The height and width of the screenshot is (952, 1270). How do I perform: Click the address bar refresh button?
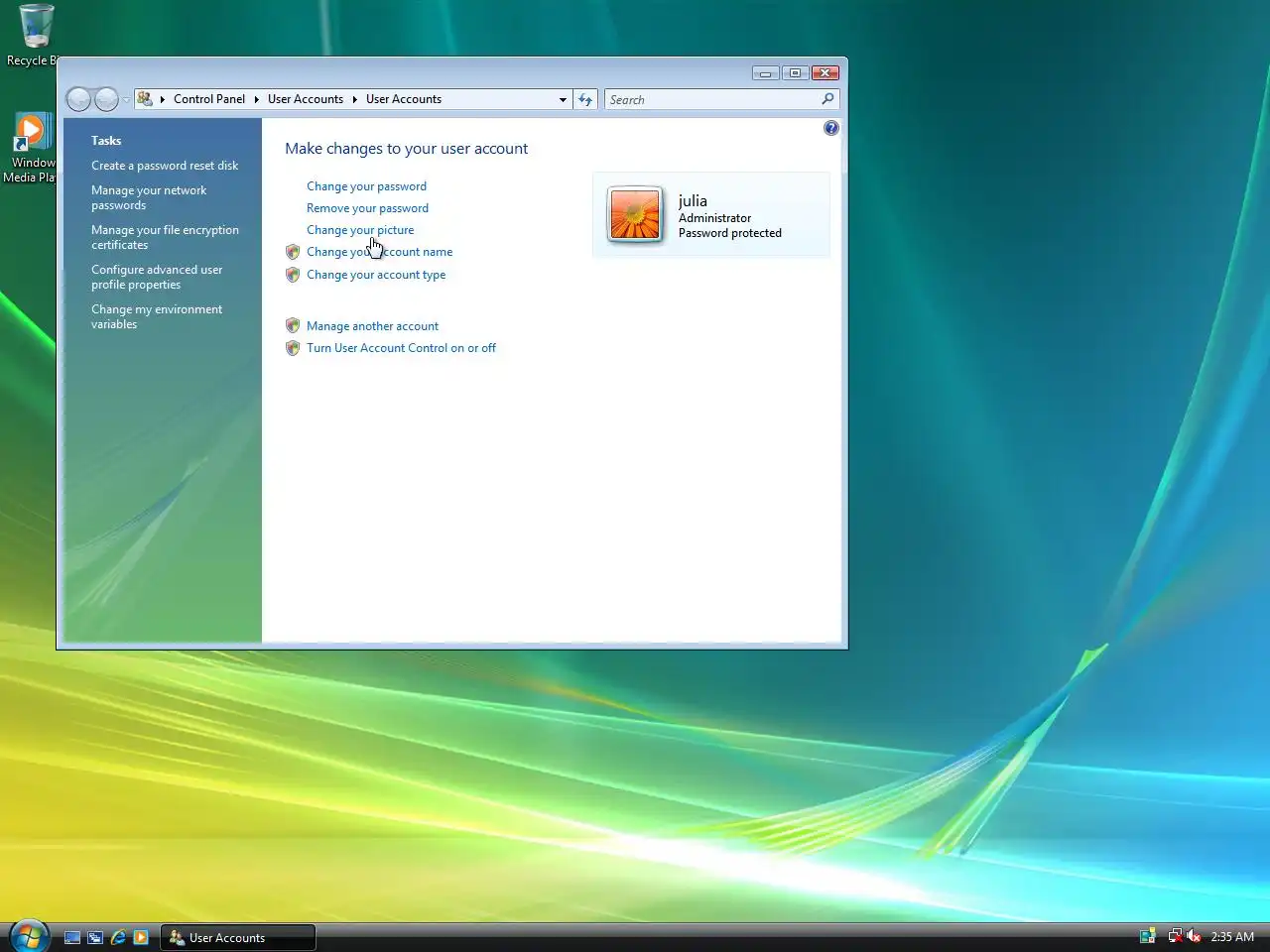[x=585, y=99]
